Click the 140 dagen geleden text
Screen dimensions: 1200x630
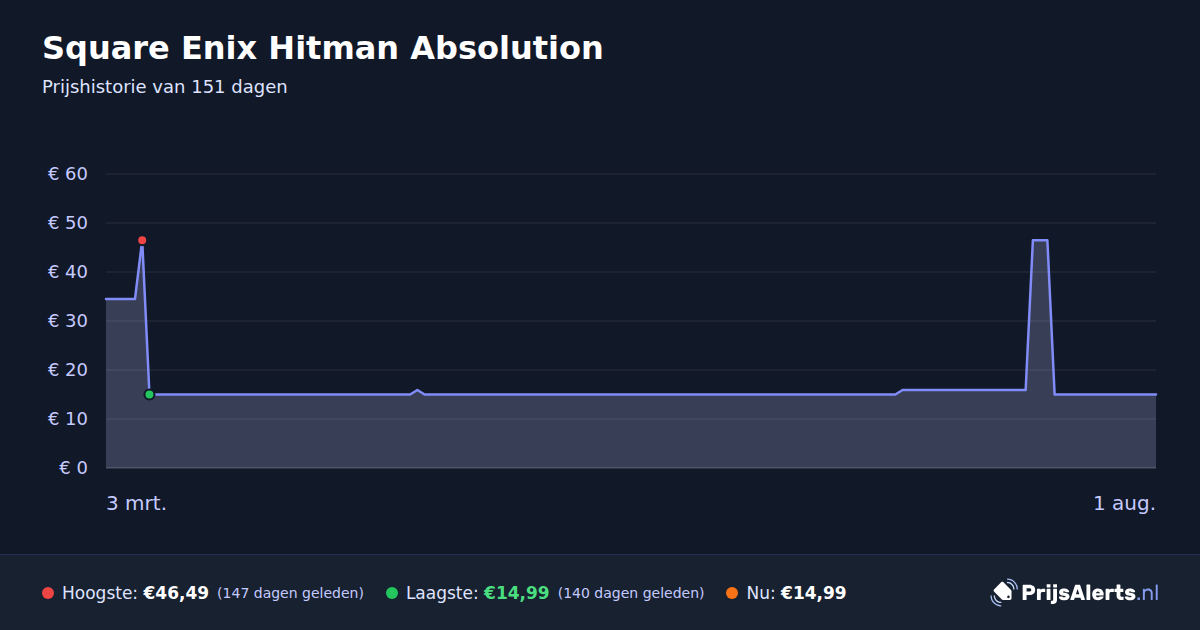631,593
